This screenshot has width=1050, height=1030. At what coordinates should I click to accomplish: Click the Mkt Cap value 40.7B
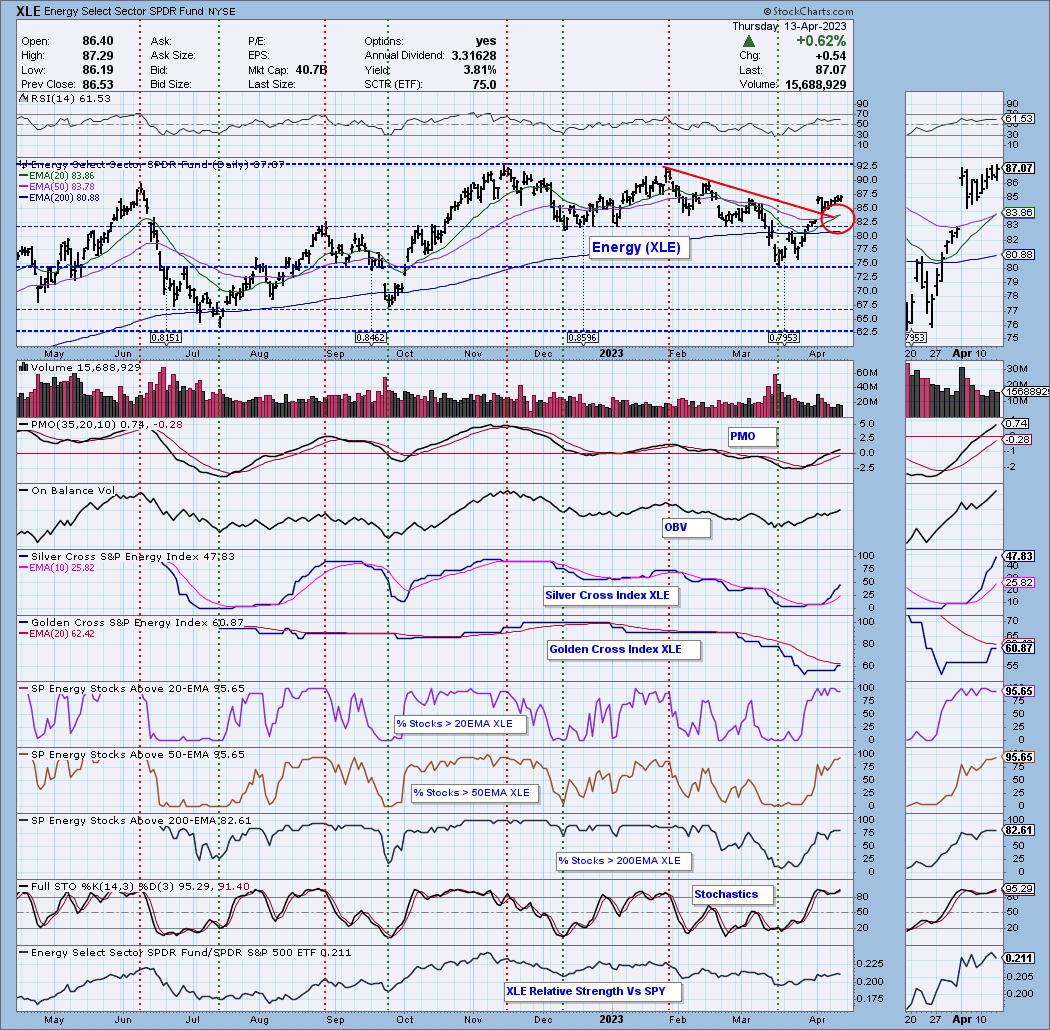(311, 70)
